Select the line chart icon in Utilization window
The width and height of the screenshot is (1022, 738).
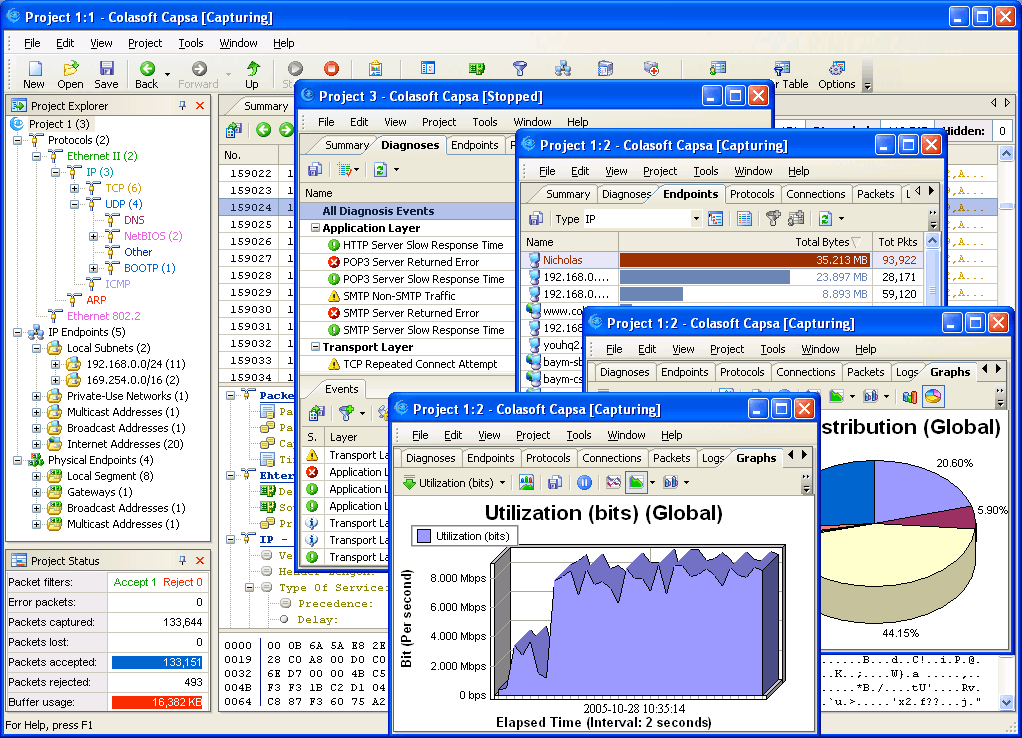[x=613, y=482]
